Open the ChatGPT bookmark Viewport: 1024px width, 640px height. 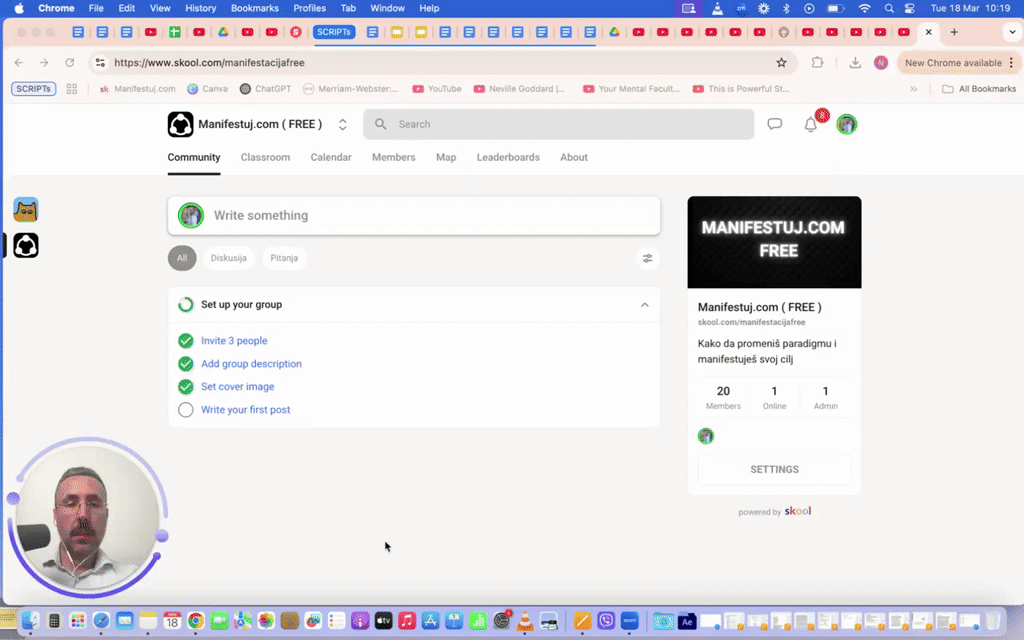tap(266, 89)
